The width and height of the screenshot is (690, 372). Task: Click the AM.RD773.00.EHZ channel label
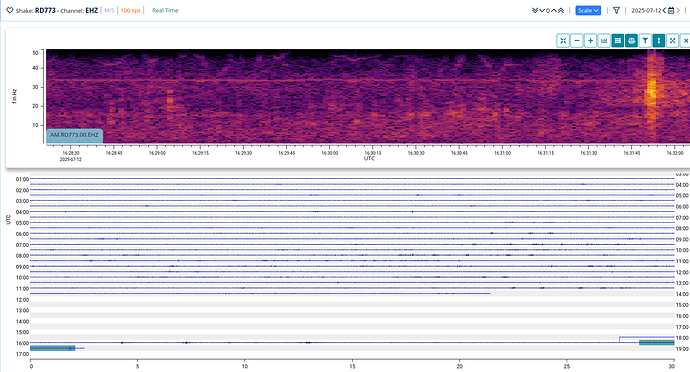click(x=74, y=135)
